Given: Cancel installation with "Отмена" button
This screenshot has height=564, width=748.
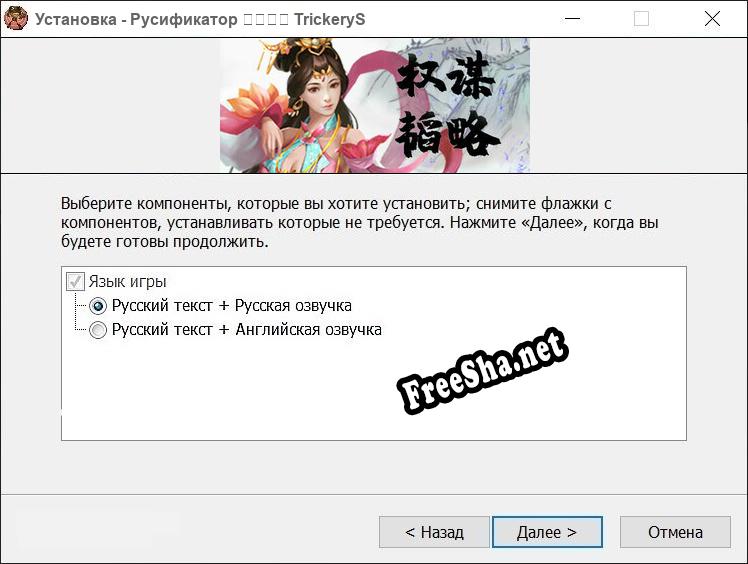Looking at the screenshot, I should coord(675,532).
